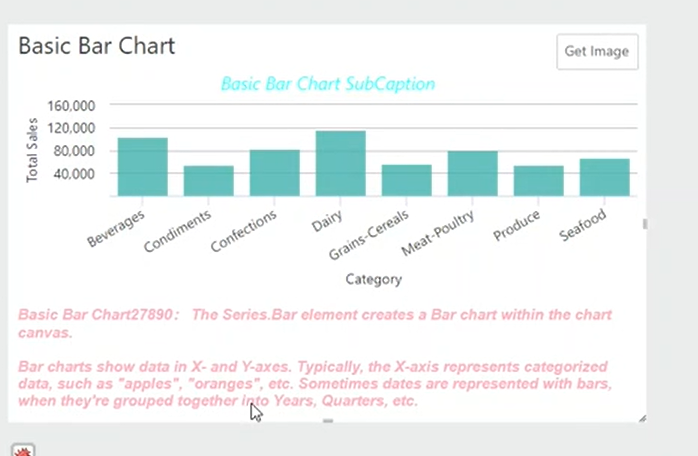Click the Category axis title
Viewport: 698px width, 456px height.
coord(374,279)
